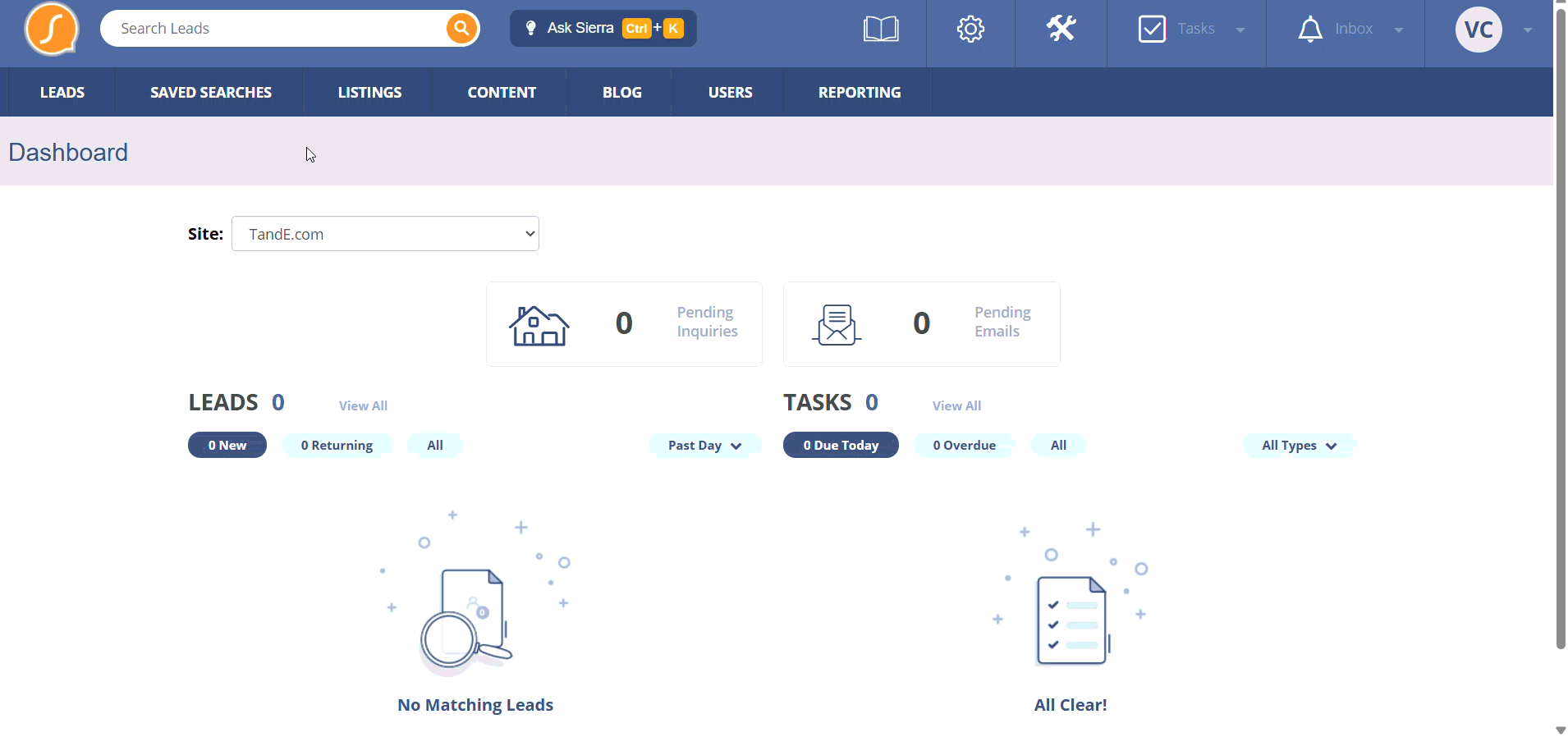Screen dimensions: 1568x737
Task: Click the scrollbar down arrow
Action: [x=1561, y=730]
